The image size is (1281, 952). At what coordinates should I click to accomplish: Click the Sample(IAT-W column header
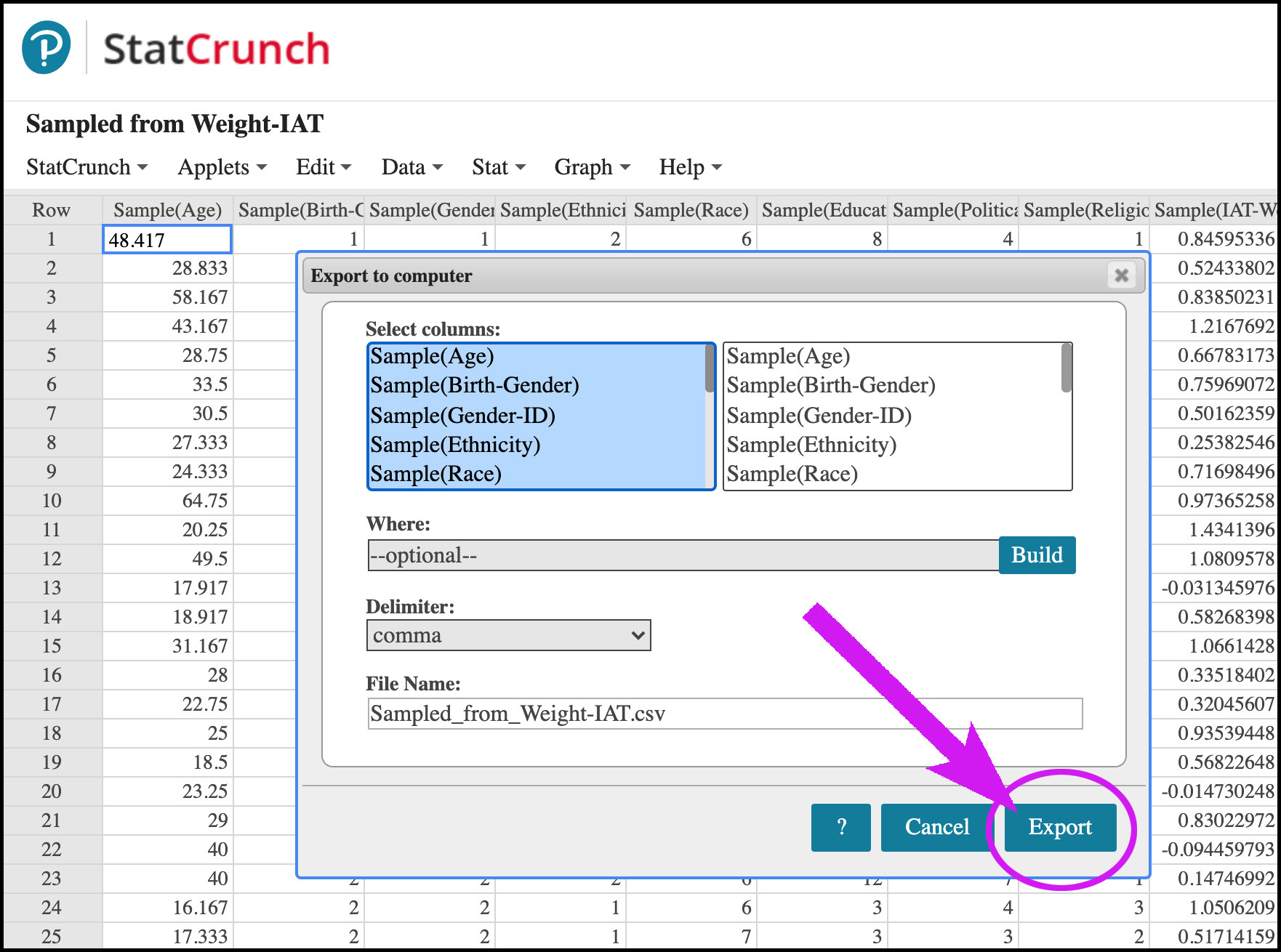pyautogui.click(x=1214, y=210)
